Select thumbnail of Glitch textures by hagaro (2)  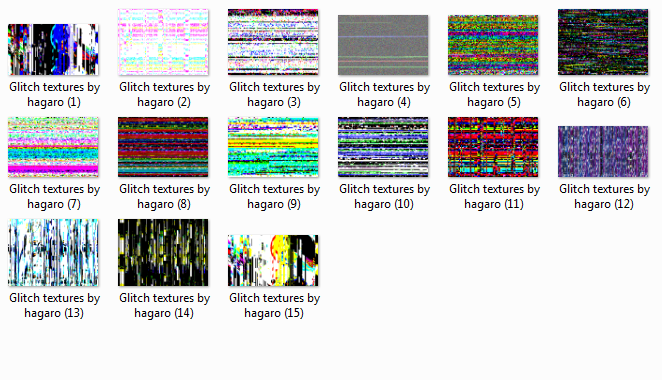click(x=163, y=42)
